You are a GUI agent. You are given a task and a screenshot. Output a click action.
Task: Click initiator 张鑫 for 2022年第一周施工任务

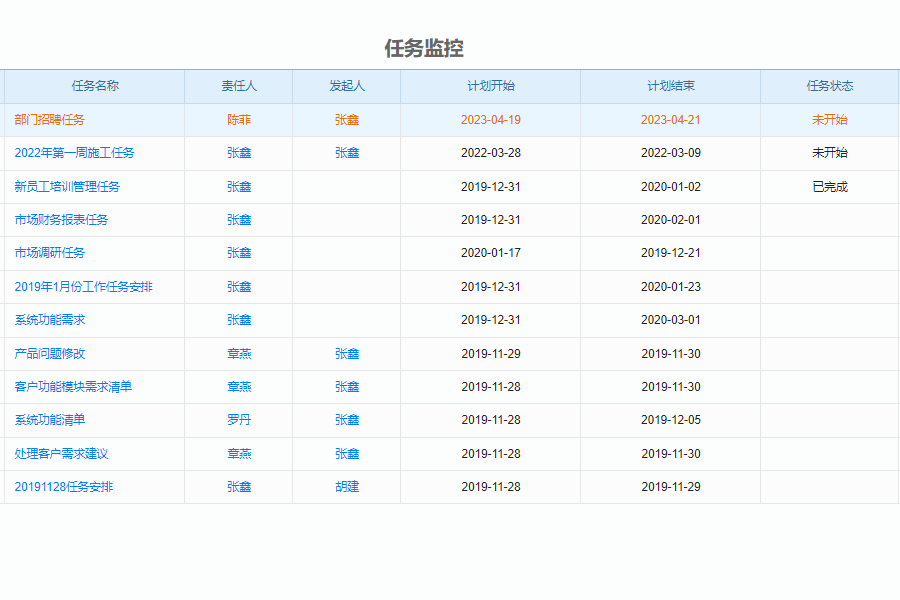point(347,153)
